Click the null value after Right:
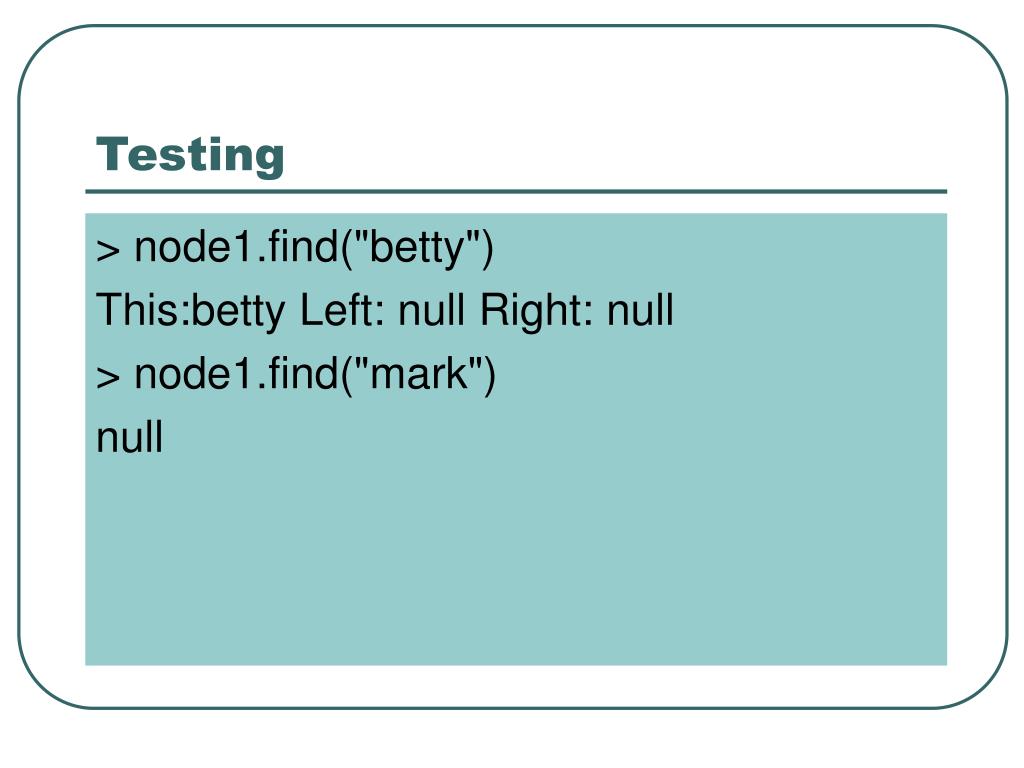 (x=640, y=310)
